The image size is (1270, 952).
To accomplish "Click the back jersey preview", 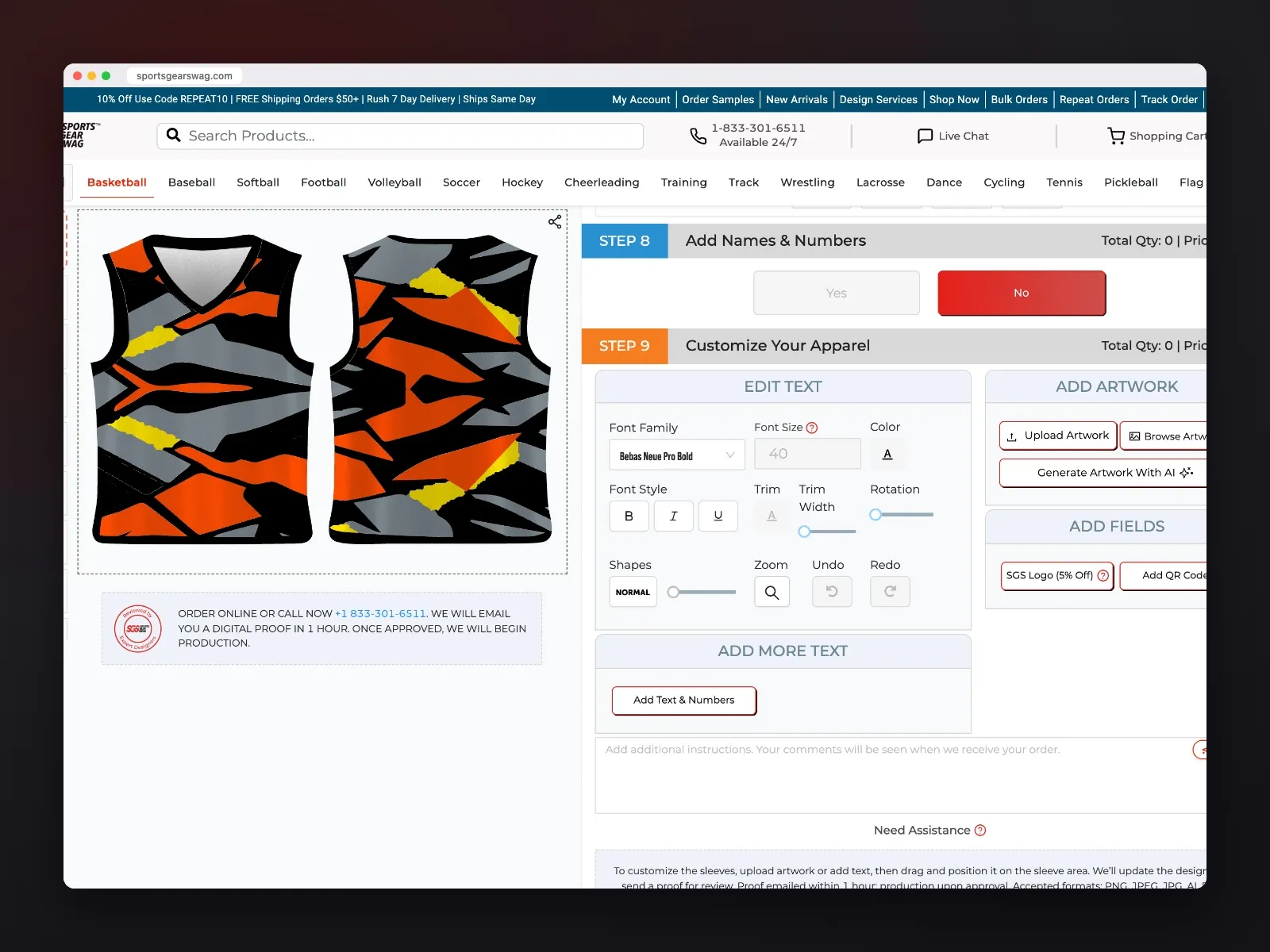I will [441, 389].
